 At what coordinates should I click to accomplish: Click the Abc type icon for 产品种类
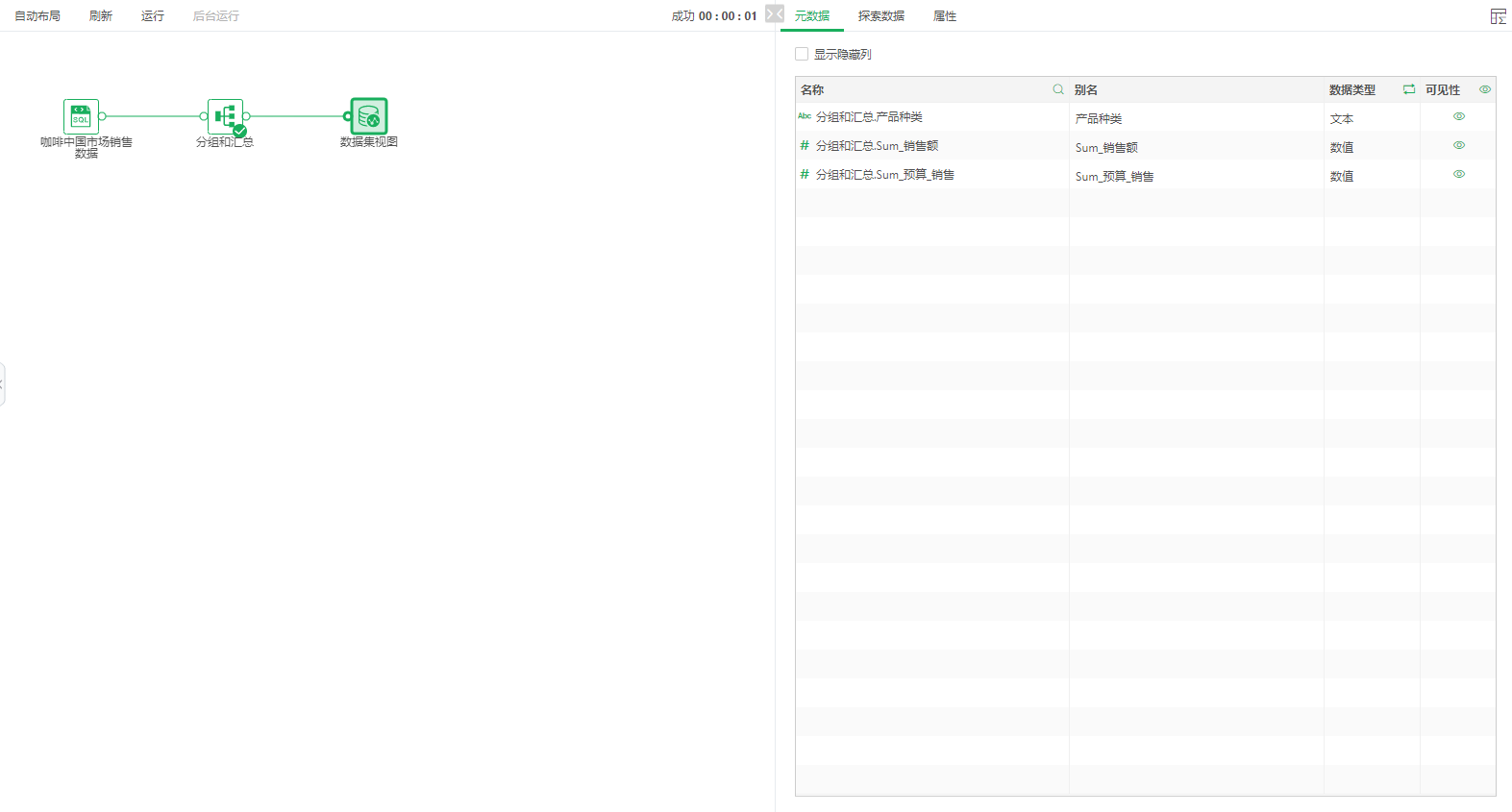click(x=805, y=116)
